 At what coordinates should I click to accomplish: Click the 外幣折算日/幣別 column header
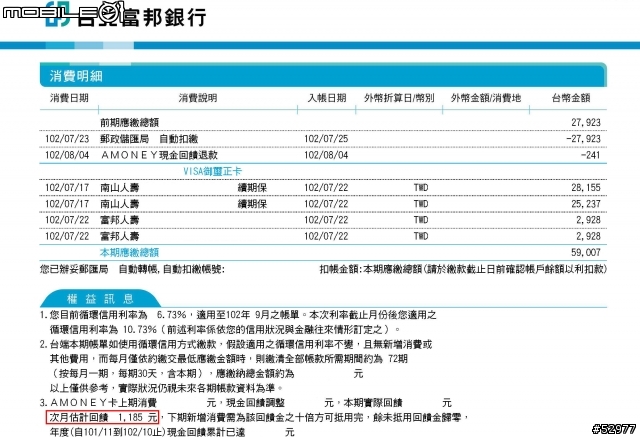(x=399, y=98)
